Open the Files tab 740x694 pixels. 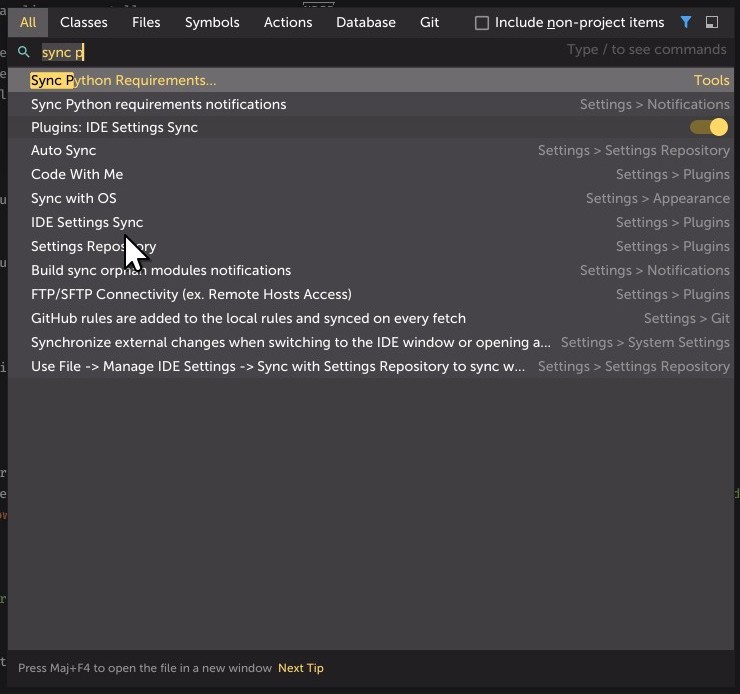coord(146,22)
